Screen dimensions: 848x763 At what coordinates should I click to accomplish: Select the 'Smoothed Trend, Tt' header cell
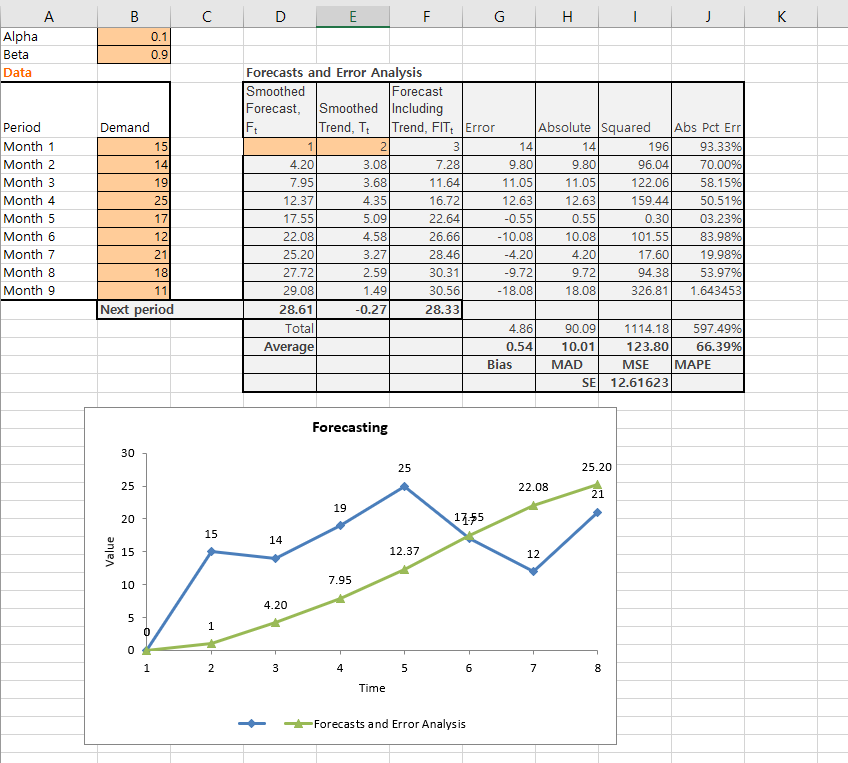click(x=353, y=110)
